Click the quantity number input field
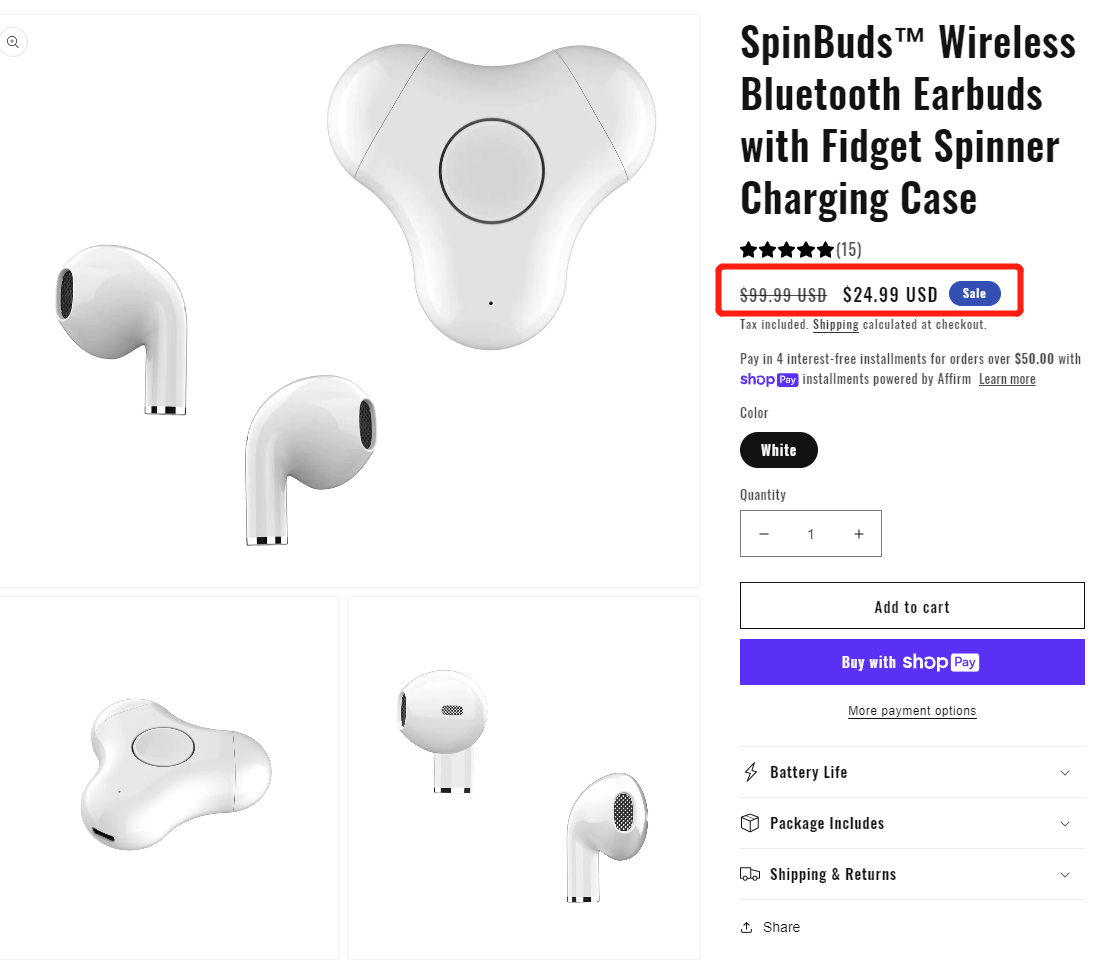This screenshot has width=1110, height=964. point(811,534)
